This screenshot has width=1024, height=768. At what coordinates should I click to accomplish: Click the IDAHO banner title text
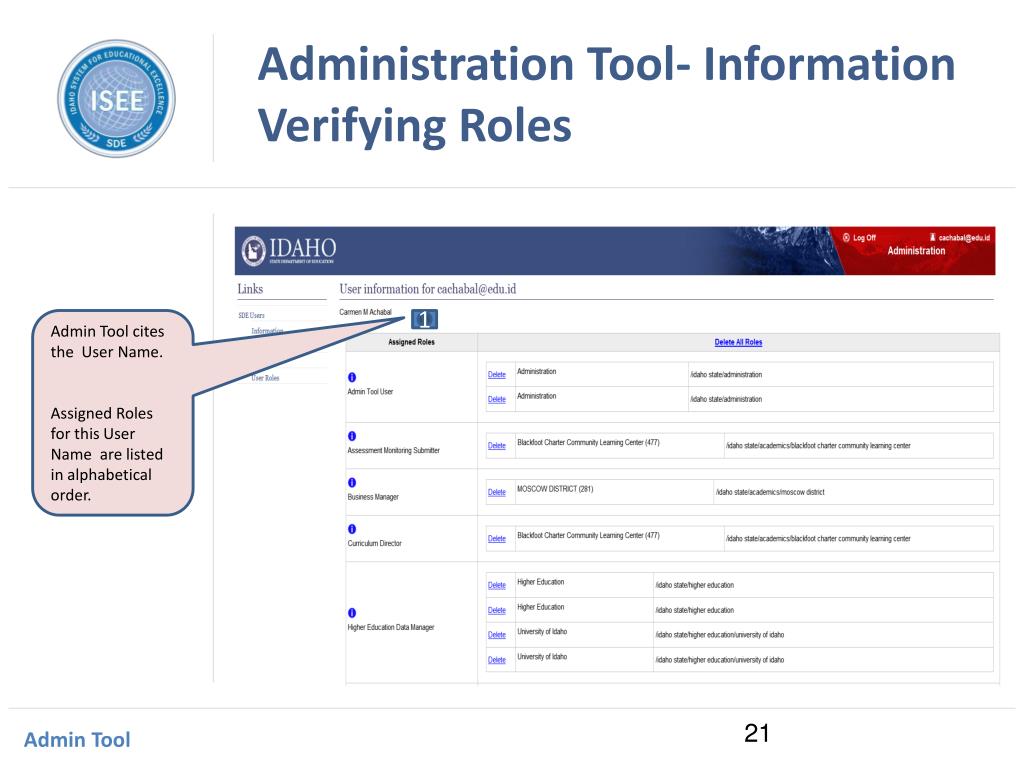(302, 248)
